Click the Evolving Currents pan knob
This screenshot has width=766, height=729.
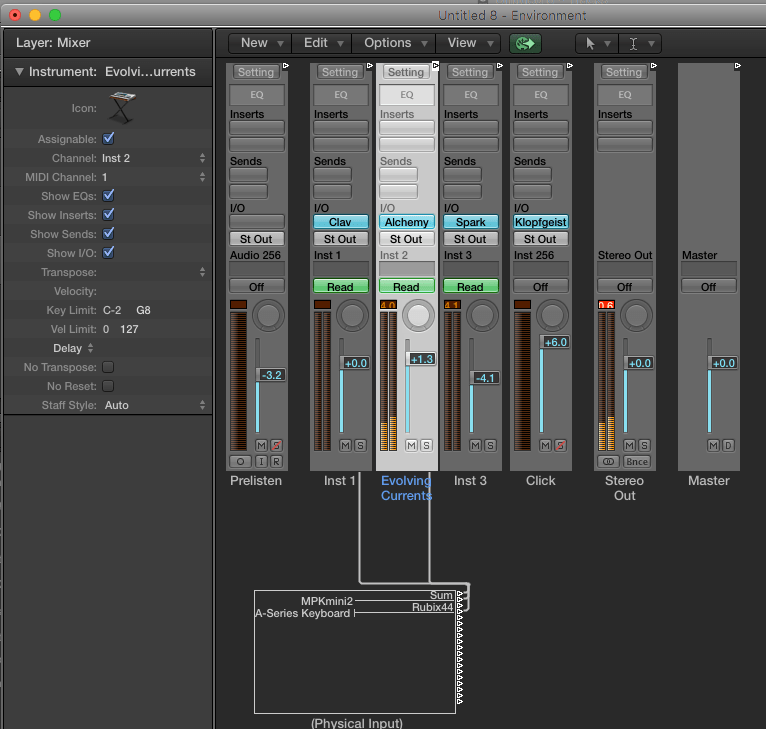(x=418, y=316)
